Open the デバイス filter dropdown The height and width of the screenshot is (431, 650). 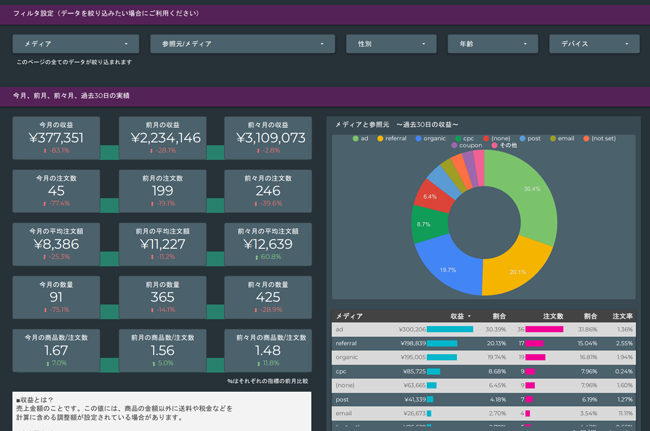point(594,44)
